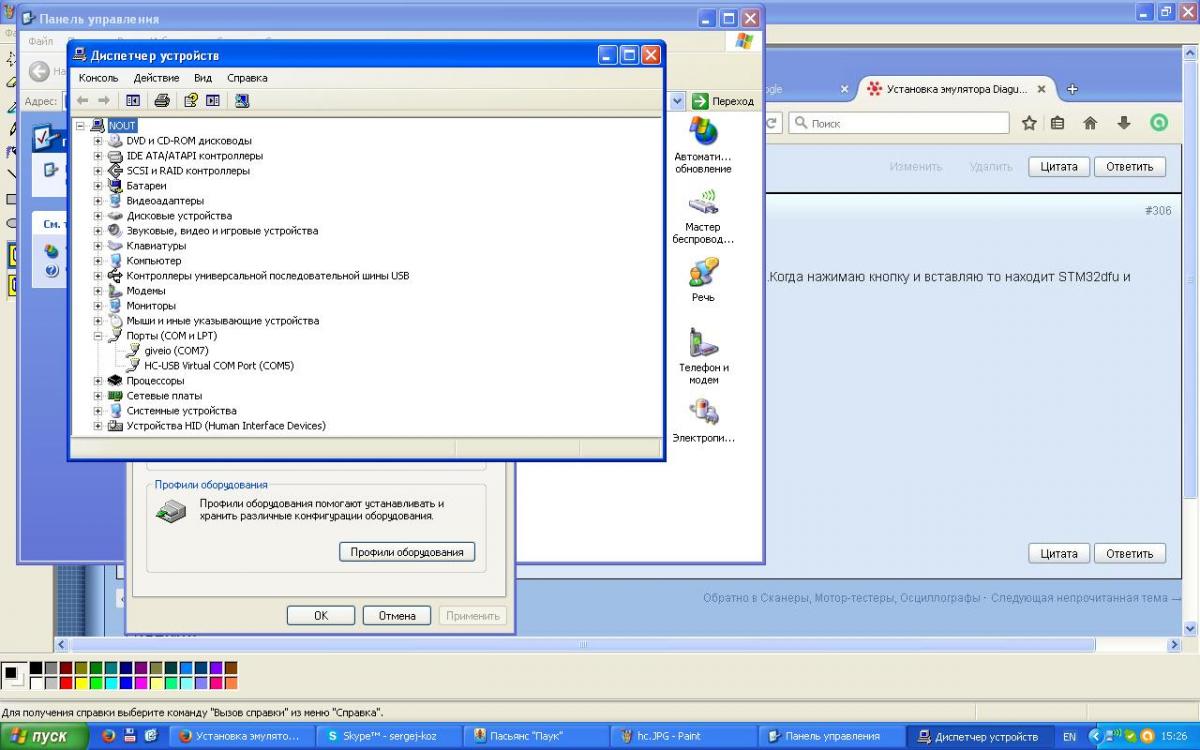Select the giveio (COM7) port device
Image resolution: width=1200 pixels, height=750 pixels.
click(175, 351)
